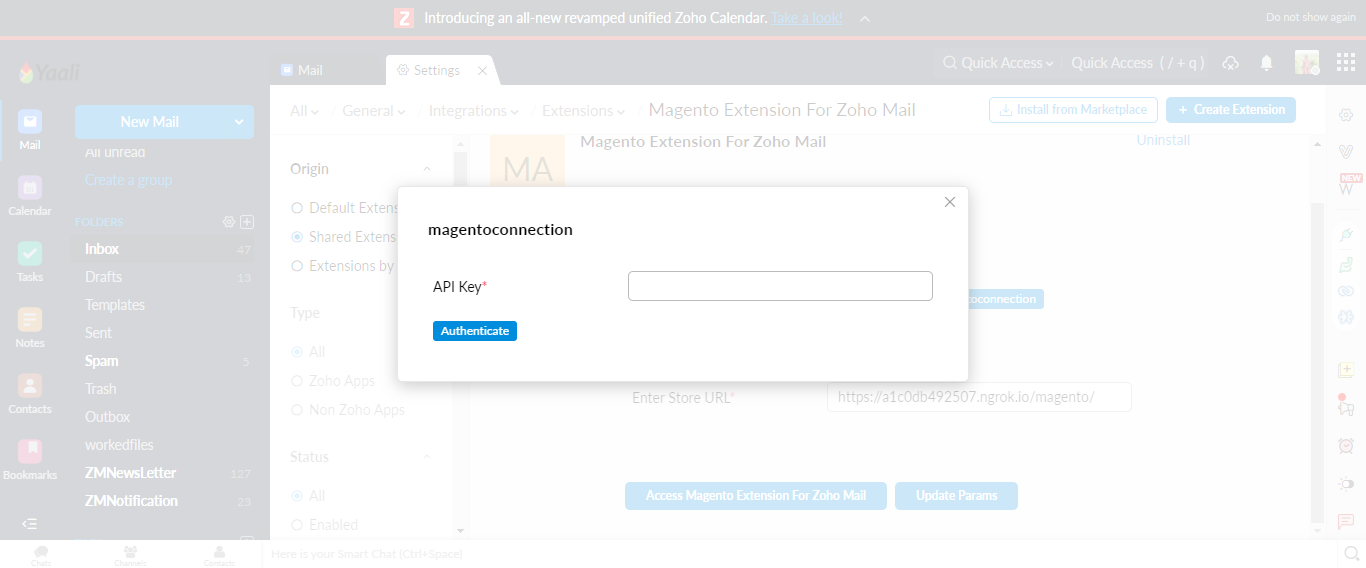
Task: Open the Bookmarks app icon
Action: [x=30, y=452]
